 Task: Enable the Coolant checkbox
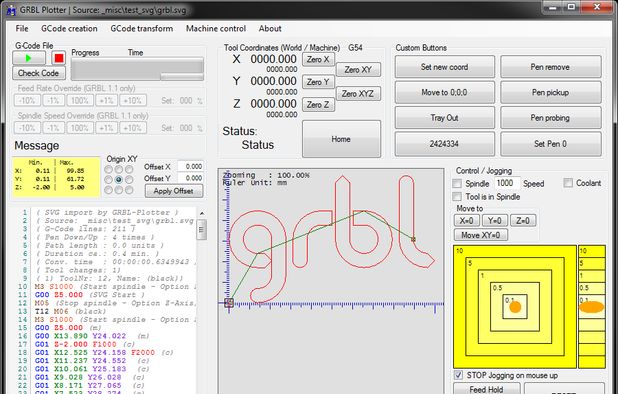tap(568, 183)
